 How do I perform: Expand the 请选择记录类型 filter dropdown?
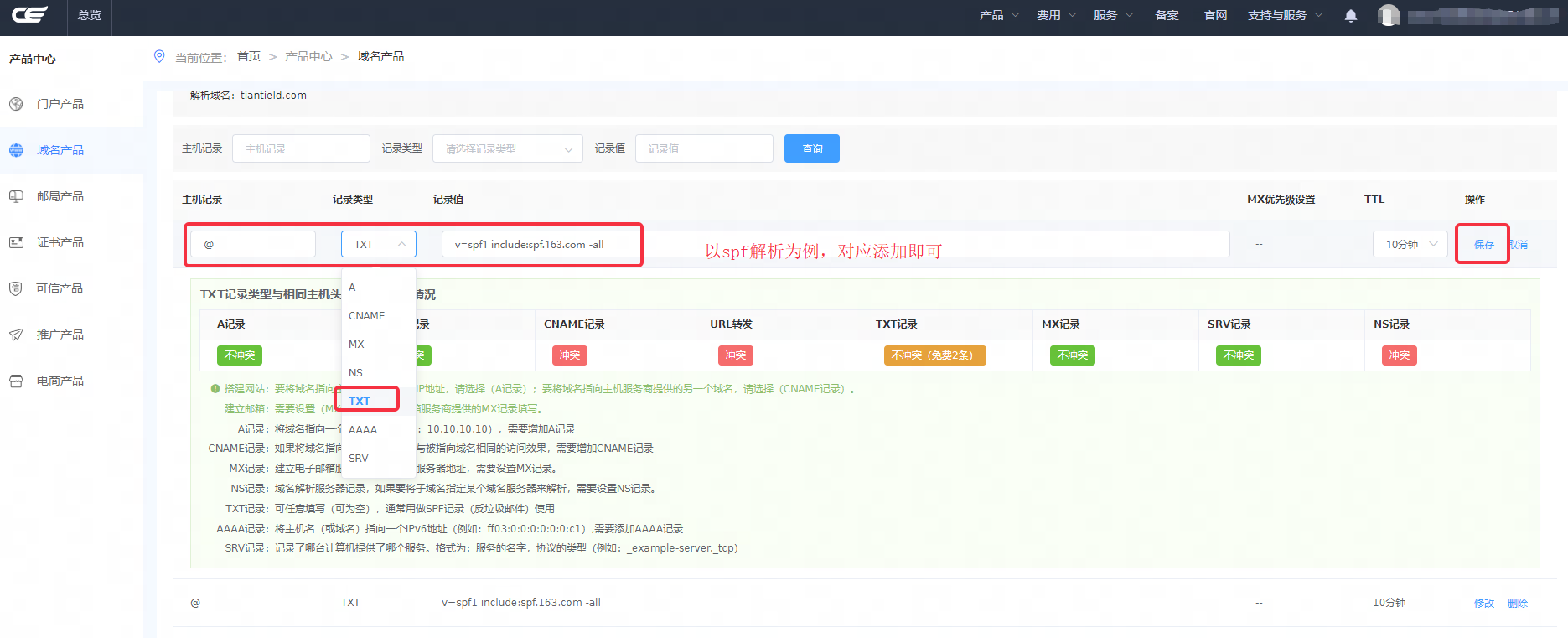tap(507, 148)
